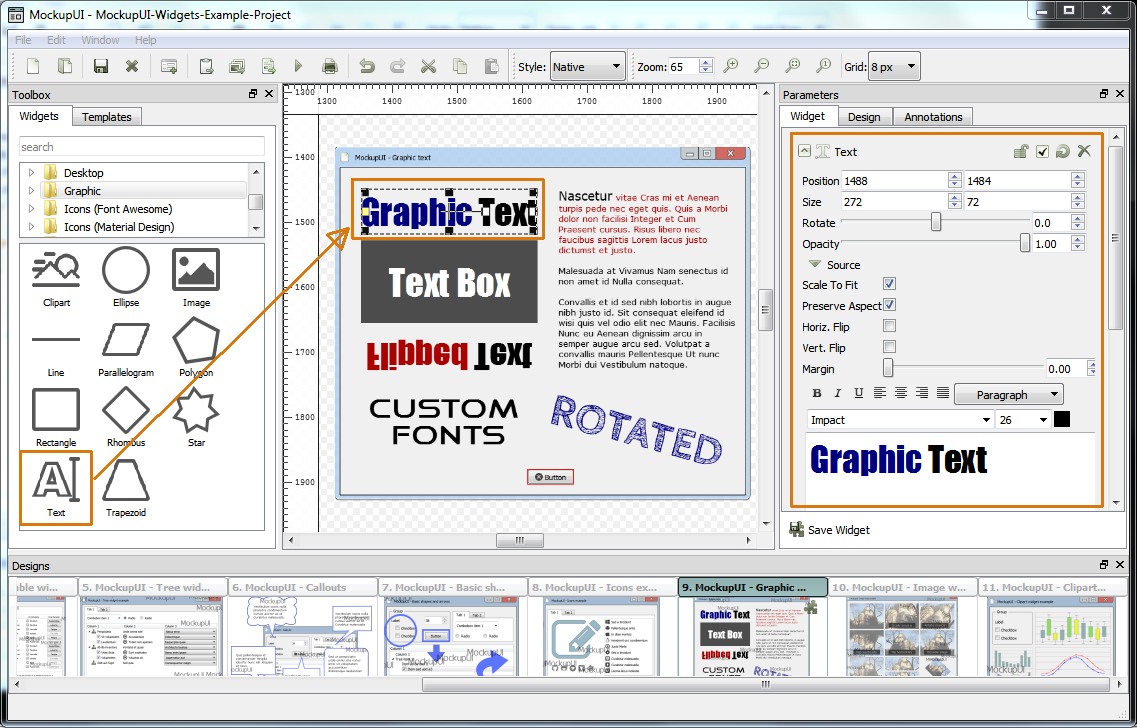Select the Rhombus widget
This screenshot has height=728, width=1137.
(126, 418)
